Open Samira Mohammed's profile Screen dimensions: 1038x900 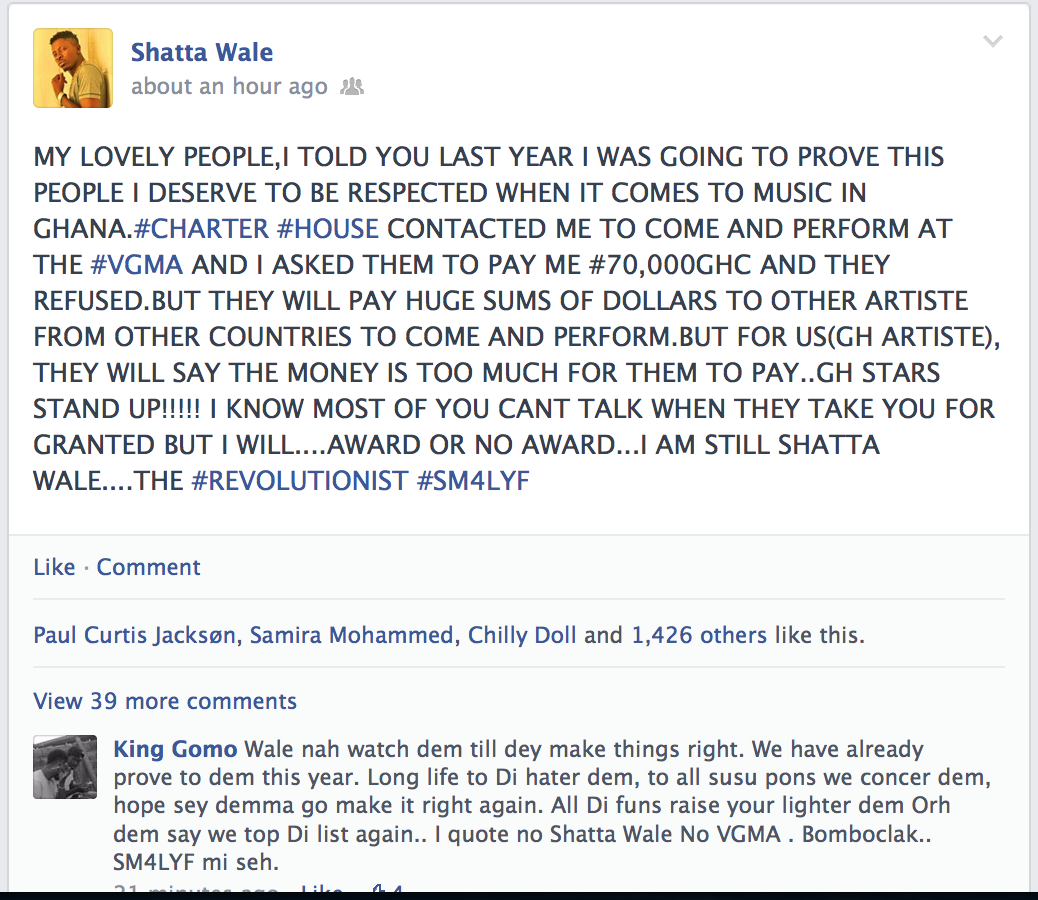(351, 635)
